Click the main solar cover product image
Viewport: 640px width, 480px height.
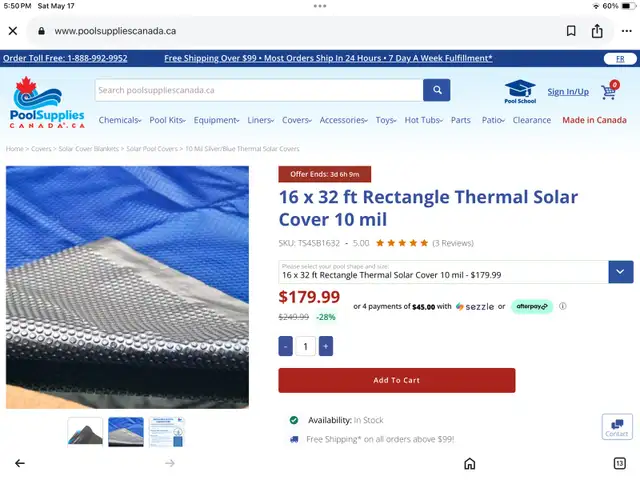coord(127,287)
